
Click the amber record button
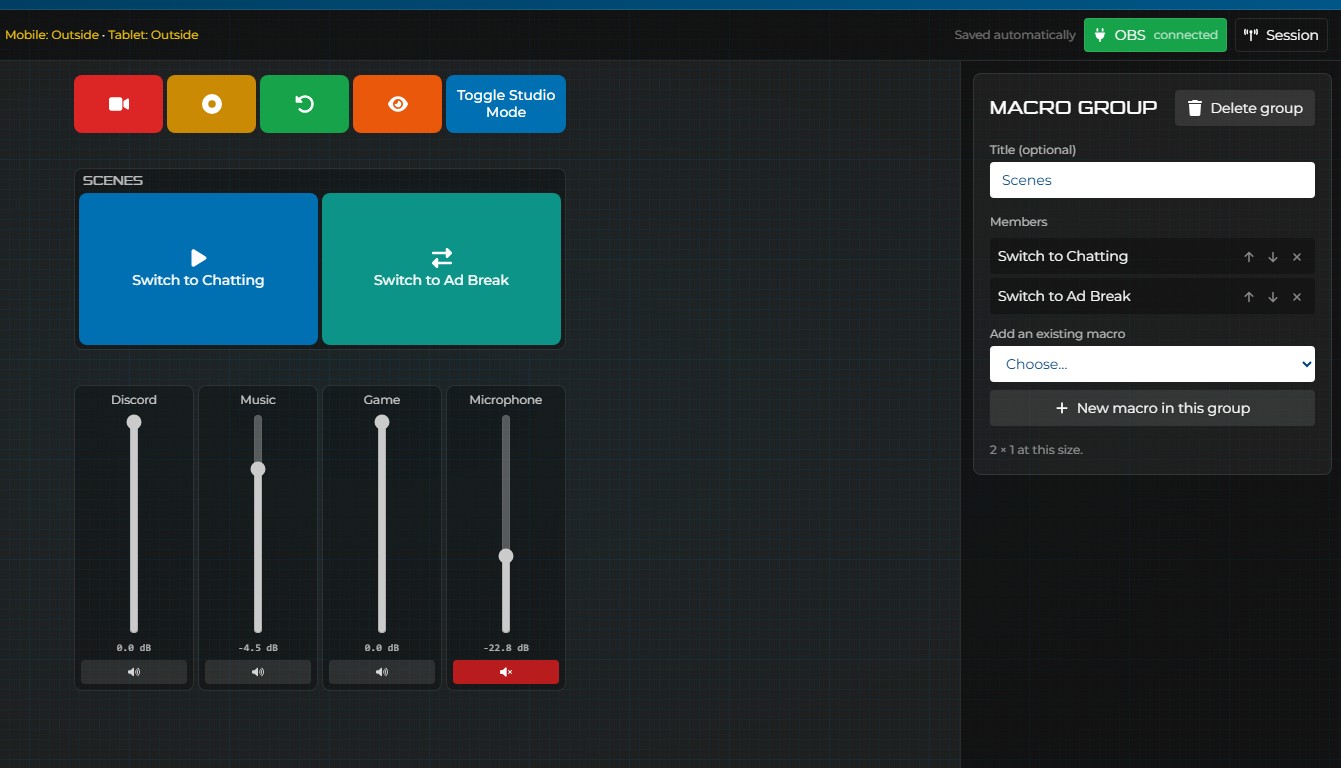[211, 104]
